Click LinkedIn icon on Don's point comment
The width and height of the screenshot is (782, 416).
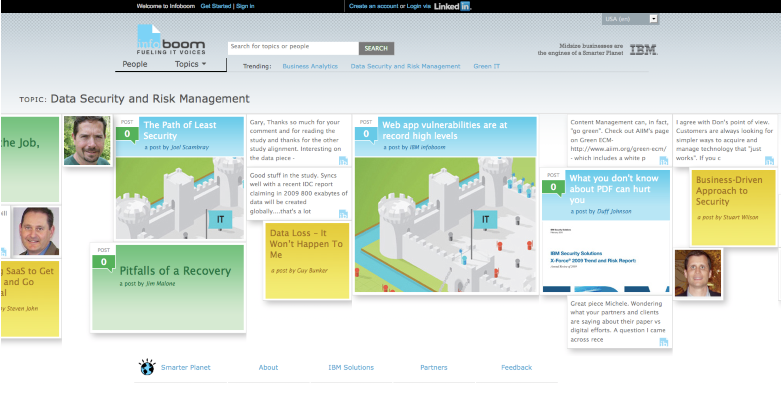click(770, 161)
